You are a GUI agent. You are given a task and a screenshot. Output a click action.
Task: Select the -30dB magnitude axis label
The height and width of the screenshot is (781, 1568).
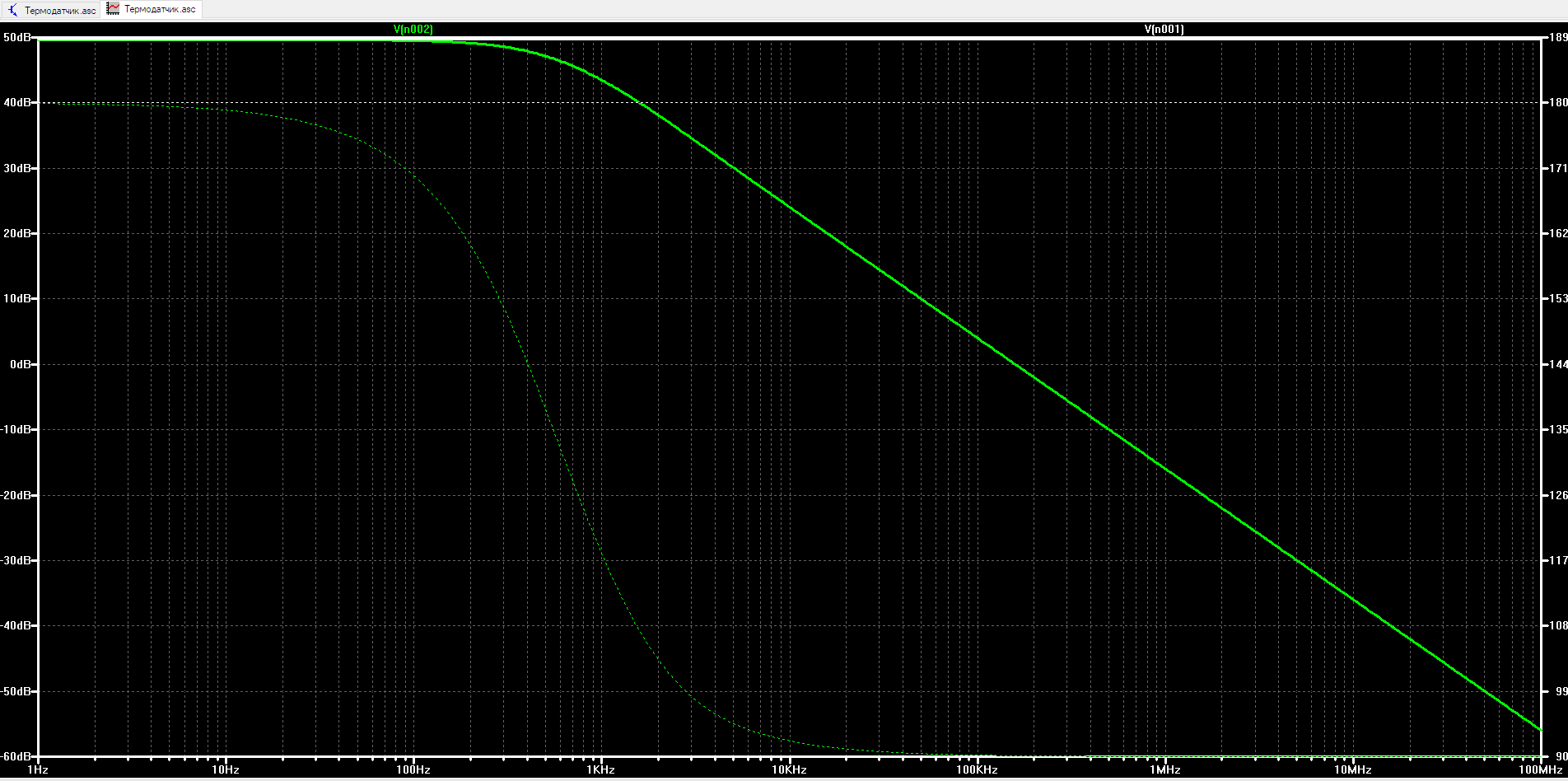coord(16,560)
